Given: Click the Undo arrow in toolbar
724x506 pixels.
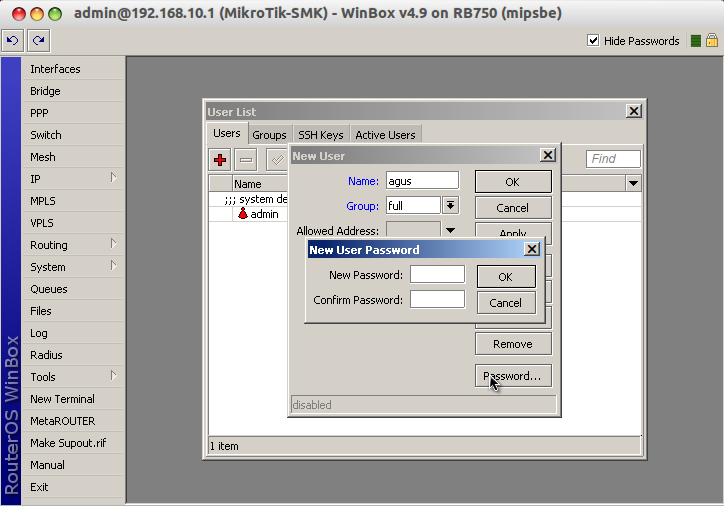Looking at the screenshot, I should pos(12,41).
